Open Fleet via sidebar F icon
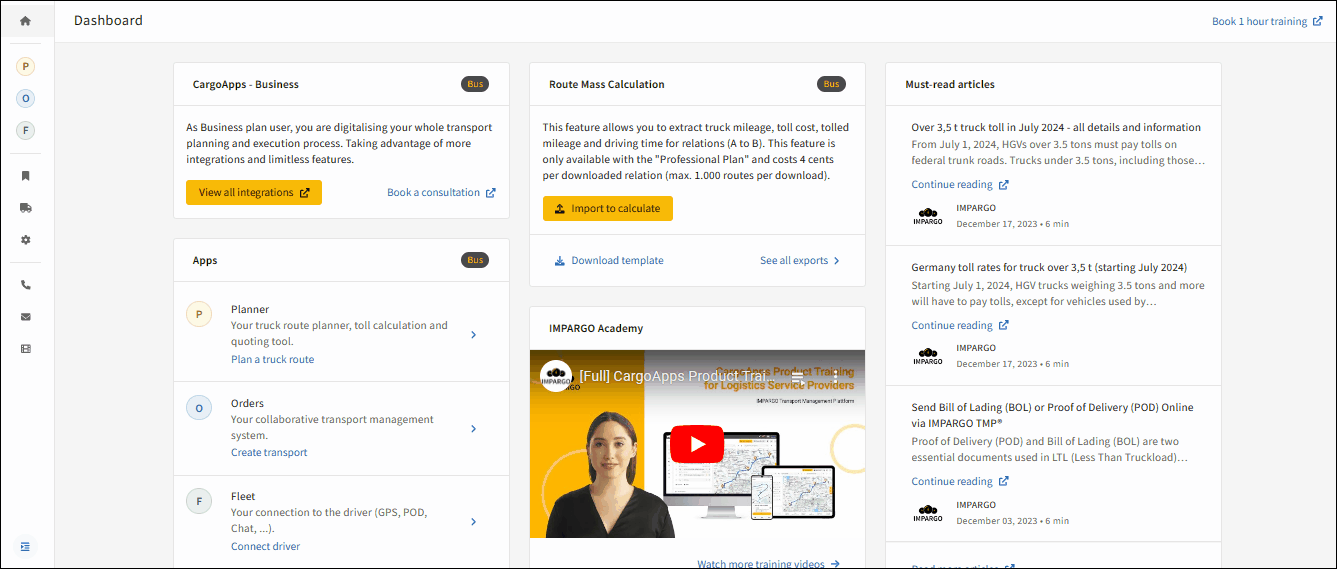Viewport: 1337px width, 569px height. coord(26,130)
